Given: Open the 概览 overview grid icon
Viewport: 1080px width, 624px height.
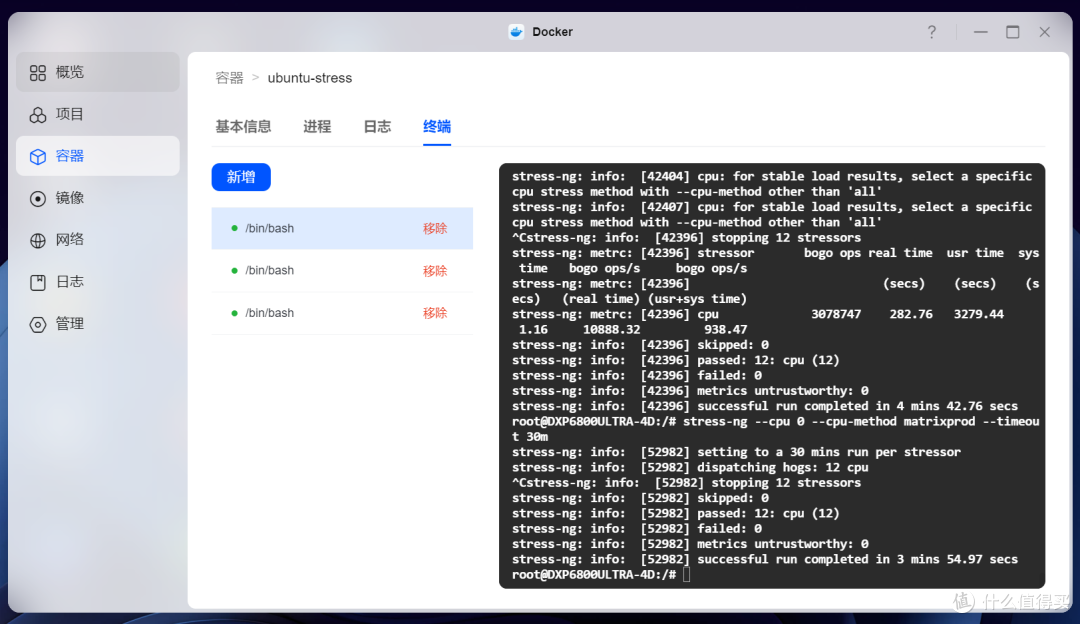Looking at the screenshot, I should (x=38, y=72).
